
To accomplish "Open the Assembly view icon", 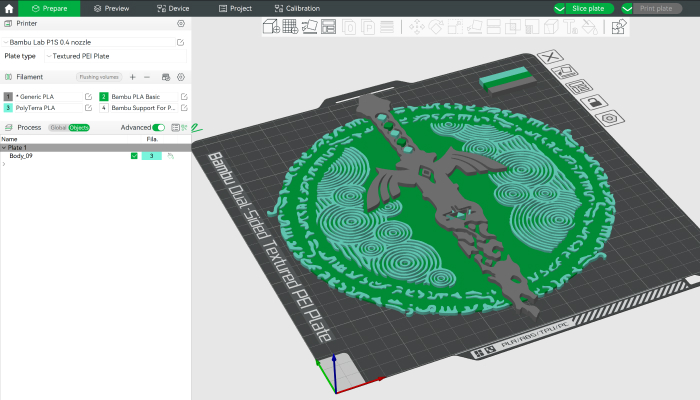I will 619,27.
